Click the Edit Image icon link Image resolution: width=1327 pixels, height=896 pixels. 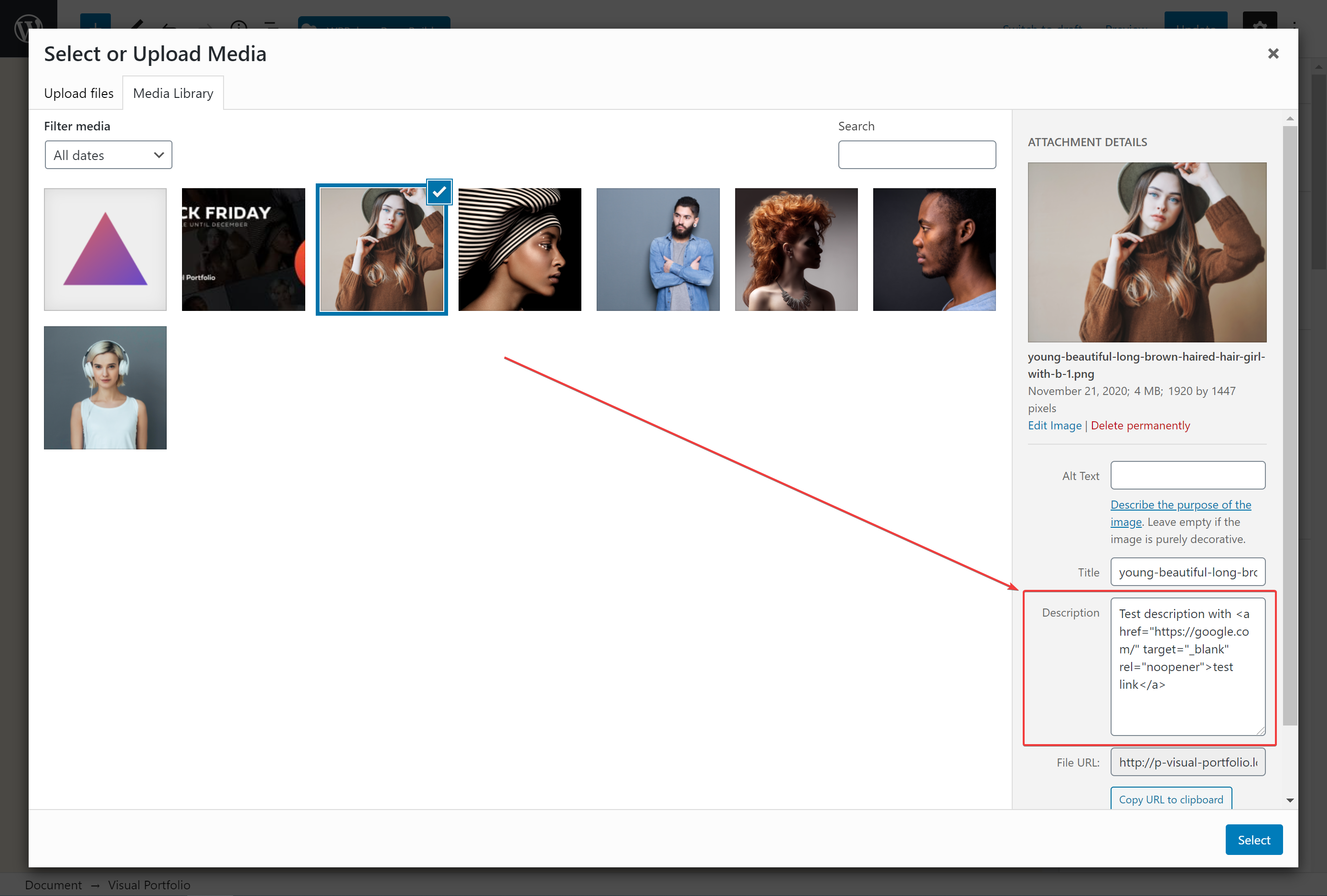[1053, 425]
